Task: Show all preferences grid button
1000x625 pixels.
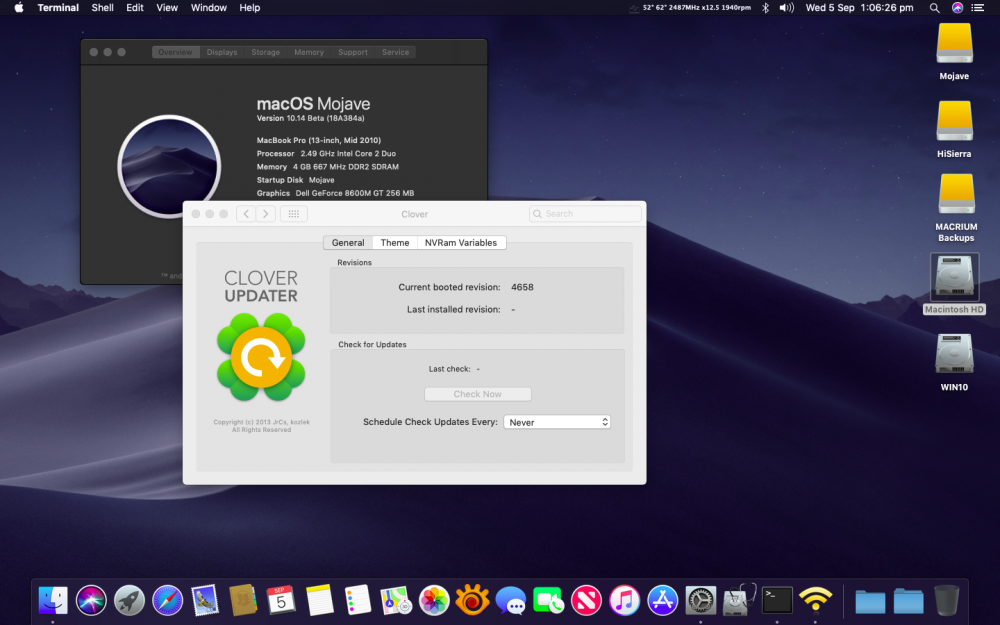Action: tap(293, 214)
